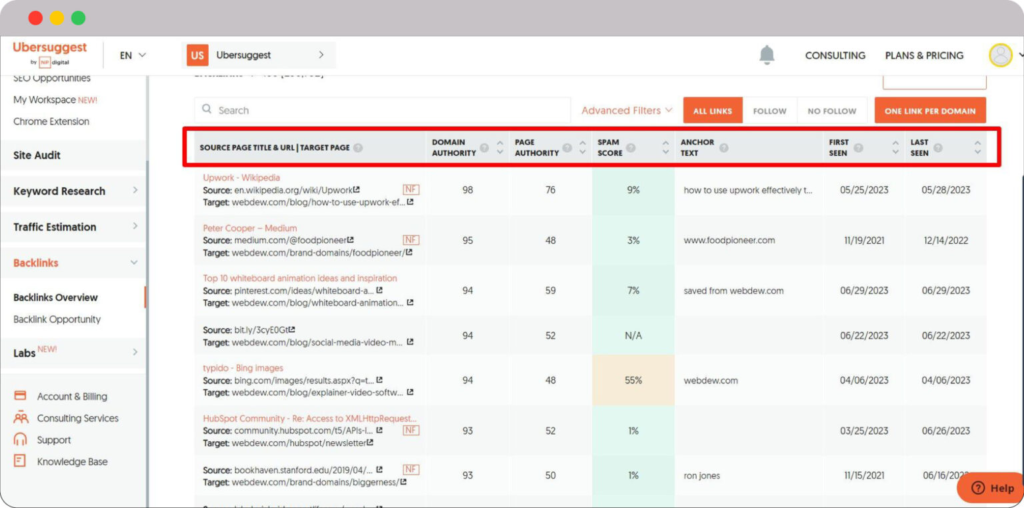The image size is (1024, 508).
Task: Click Source Page Title help icon
Action: pos(358,148)
